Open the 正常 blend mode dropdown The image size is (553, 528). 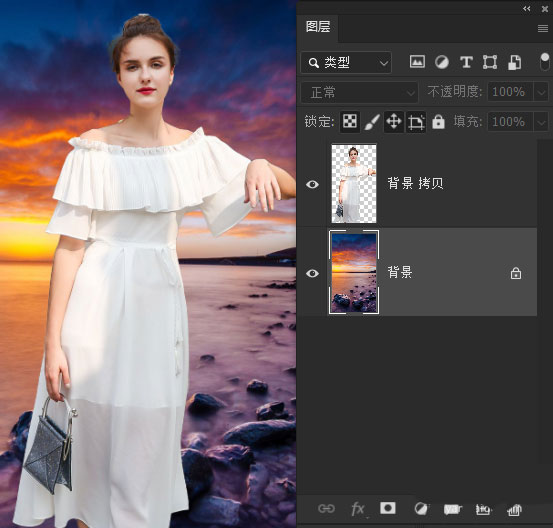(359, 92)
